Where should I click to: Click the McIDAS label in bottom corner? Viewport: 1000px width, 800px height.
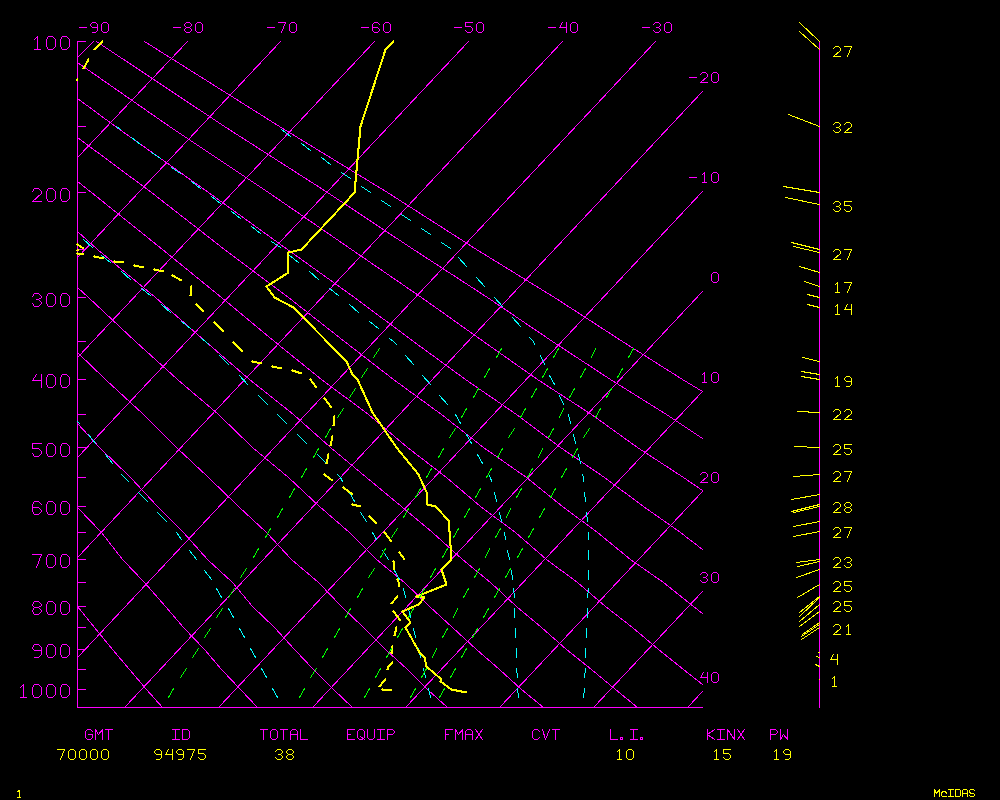click(953, 793)
